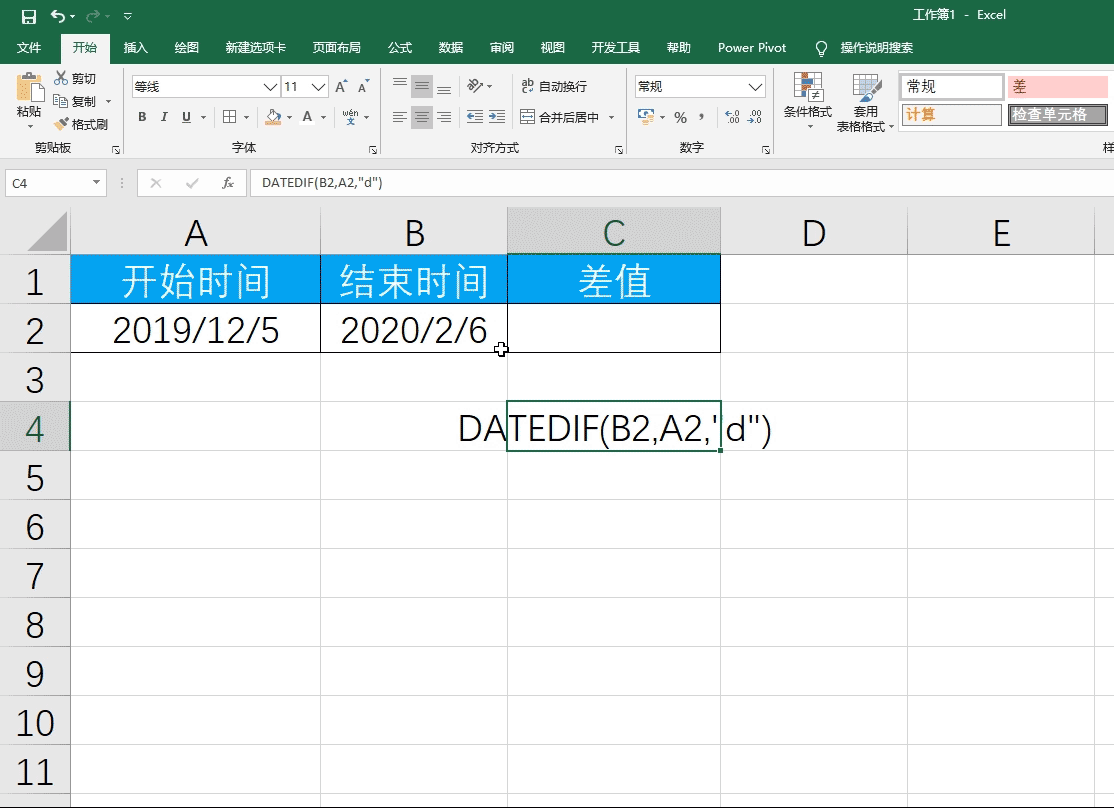Screen dimensions: 1114x808
Task: Click the Cut scissors icon
Action: (62, 78)
